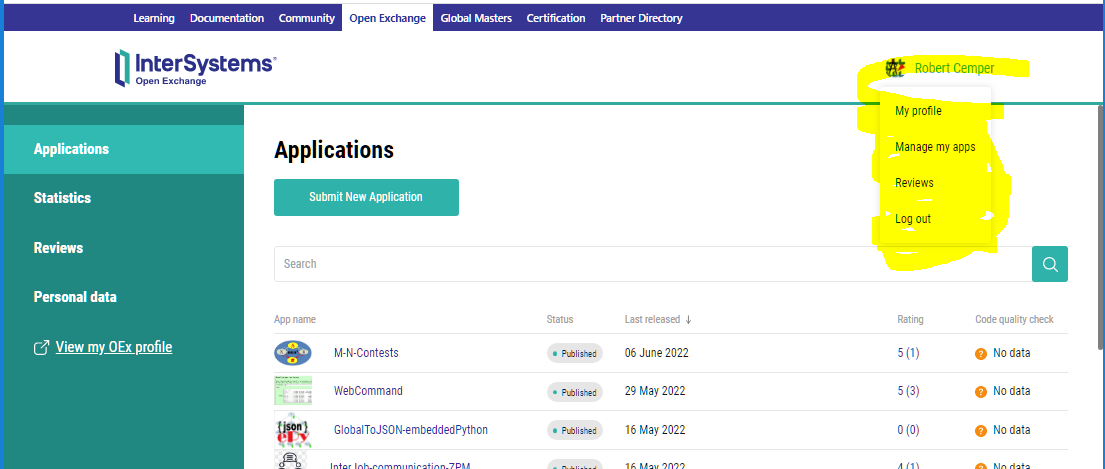Image resolution: width=1105 pixels, height=469 pixels.
Task: Go to the Documentation tab
Action: coord(227,18)
